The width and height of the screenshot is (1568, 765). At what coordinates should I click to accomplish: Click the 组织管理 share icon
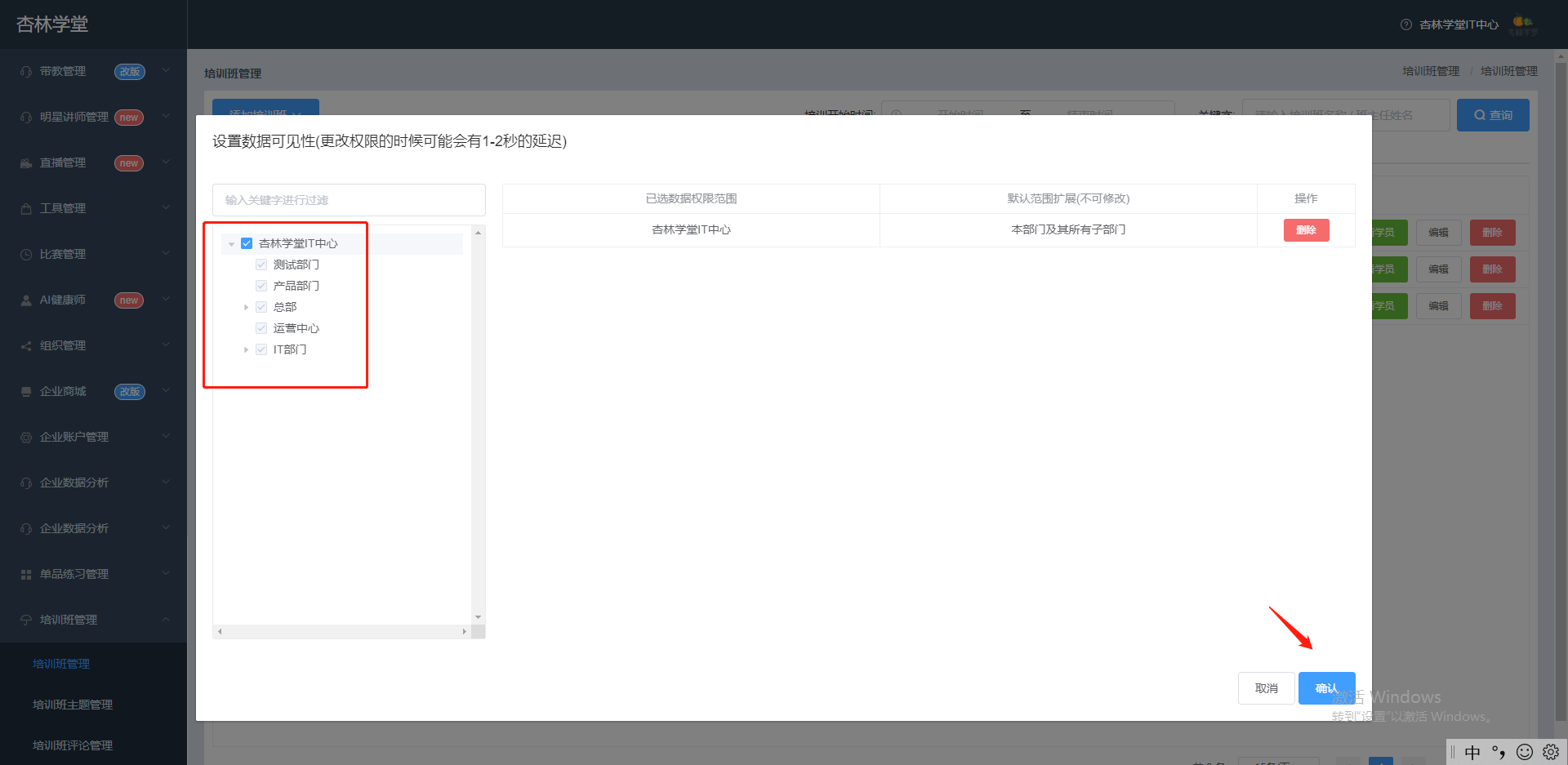click(x=26, y=346)
